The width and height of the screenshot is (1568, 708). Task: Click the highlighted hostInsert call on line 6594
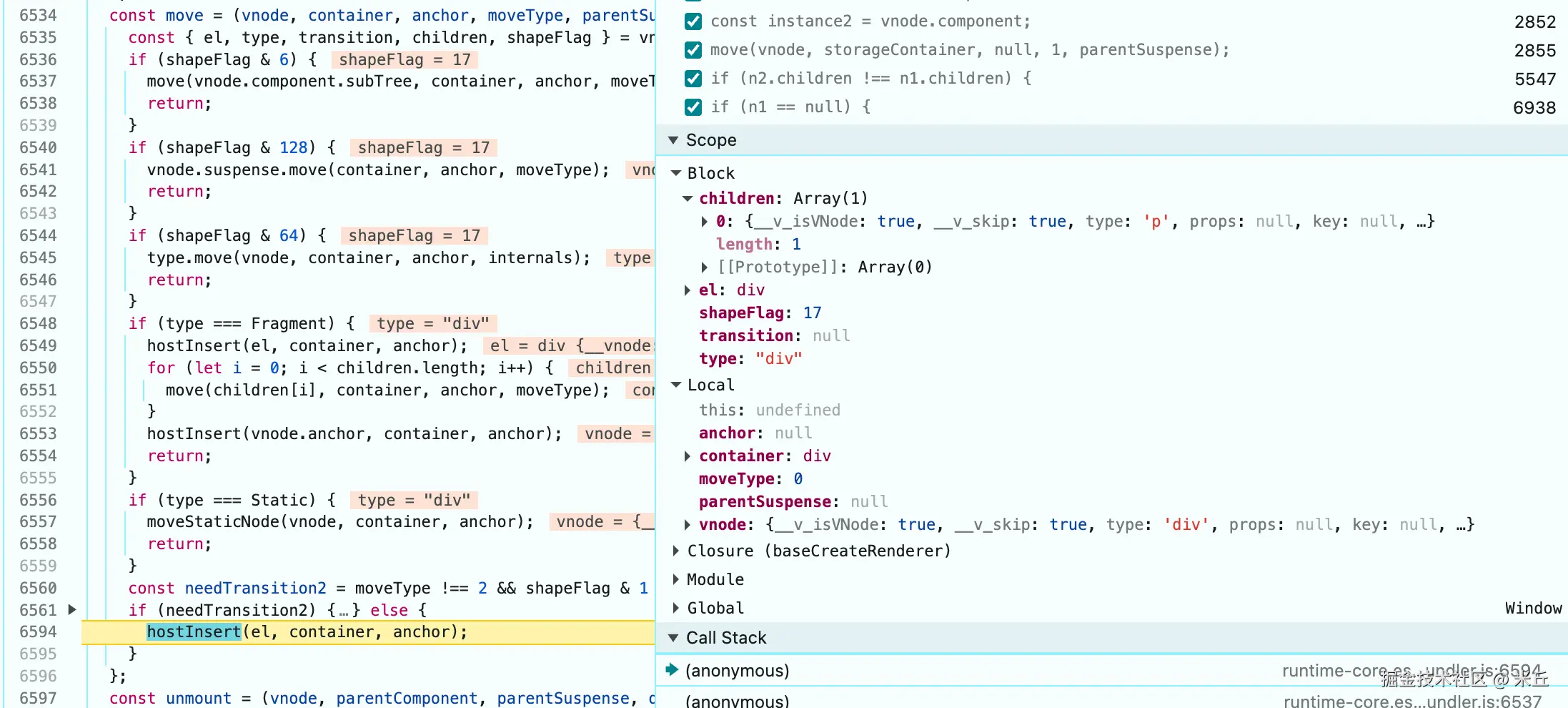pos(194,632)
